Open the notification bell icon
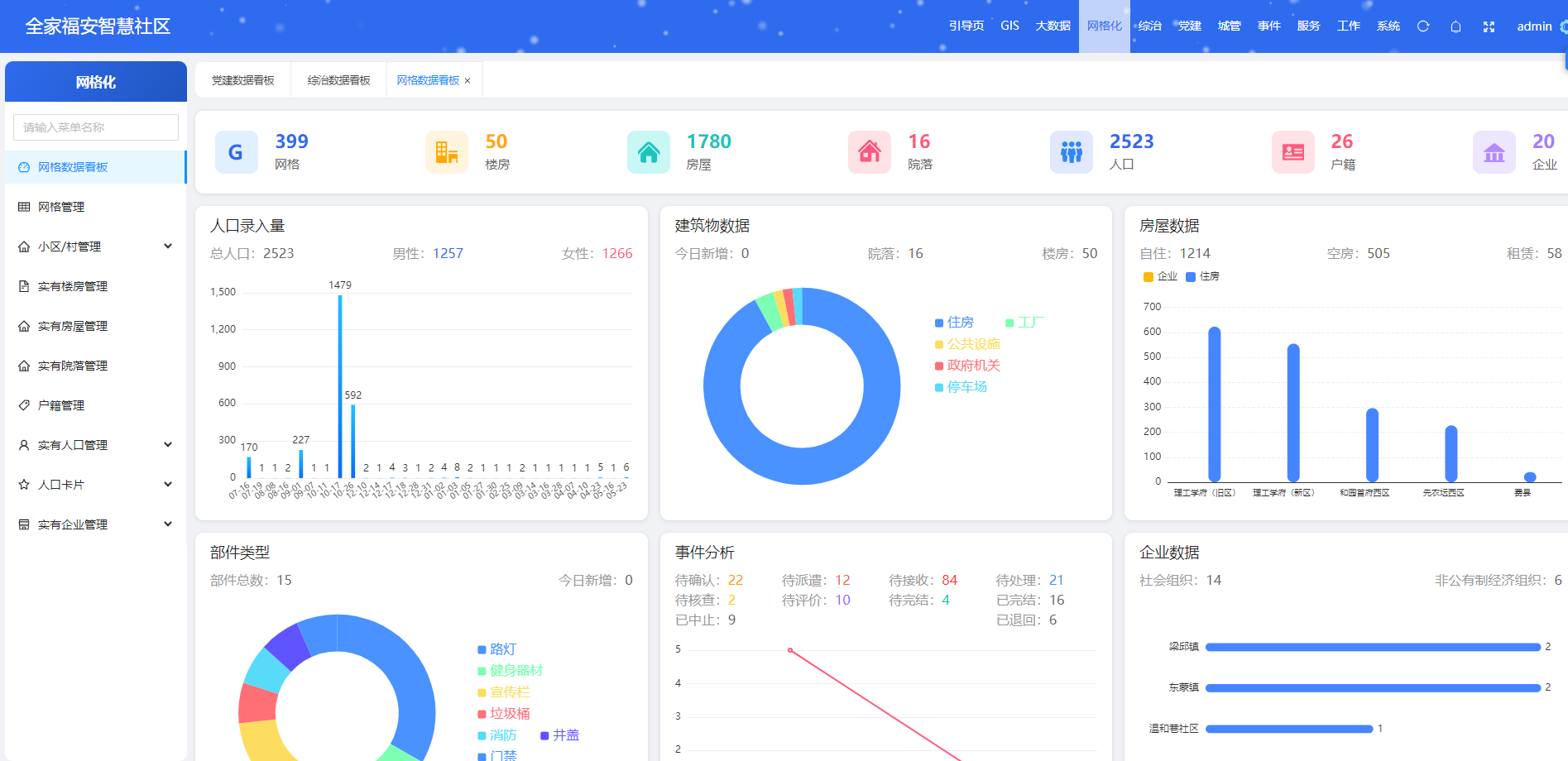The image size is (1568, 761). point(1455,26)
